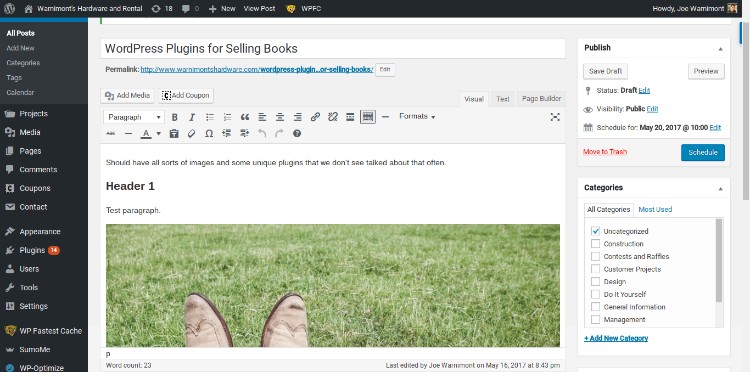
Task: Check the Design category
Action: click(596, 282)
